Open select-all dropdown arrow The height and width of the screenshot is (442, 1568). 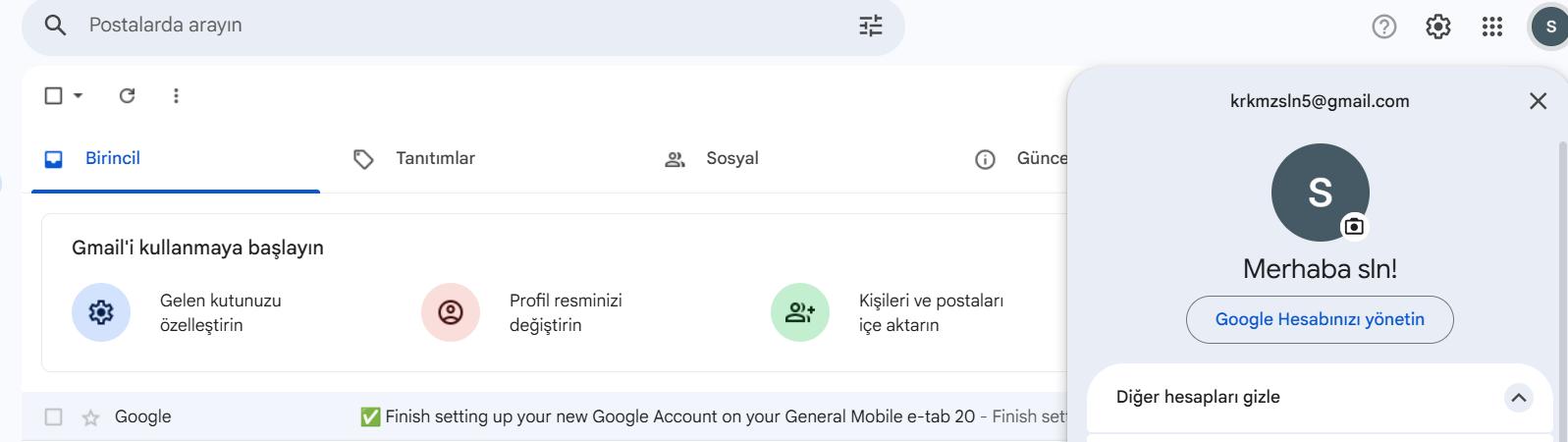coord(79,95)
